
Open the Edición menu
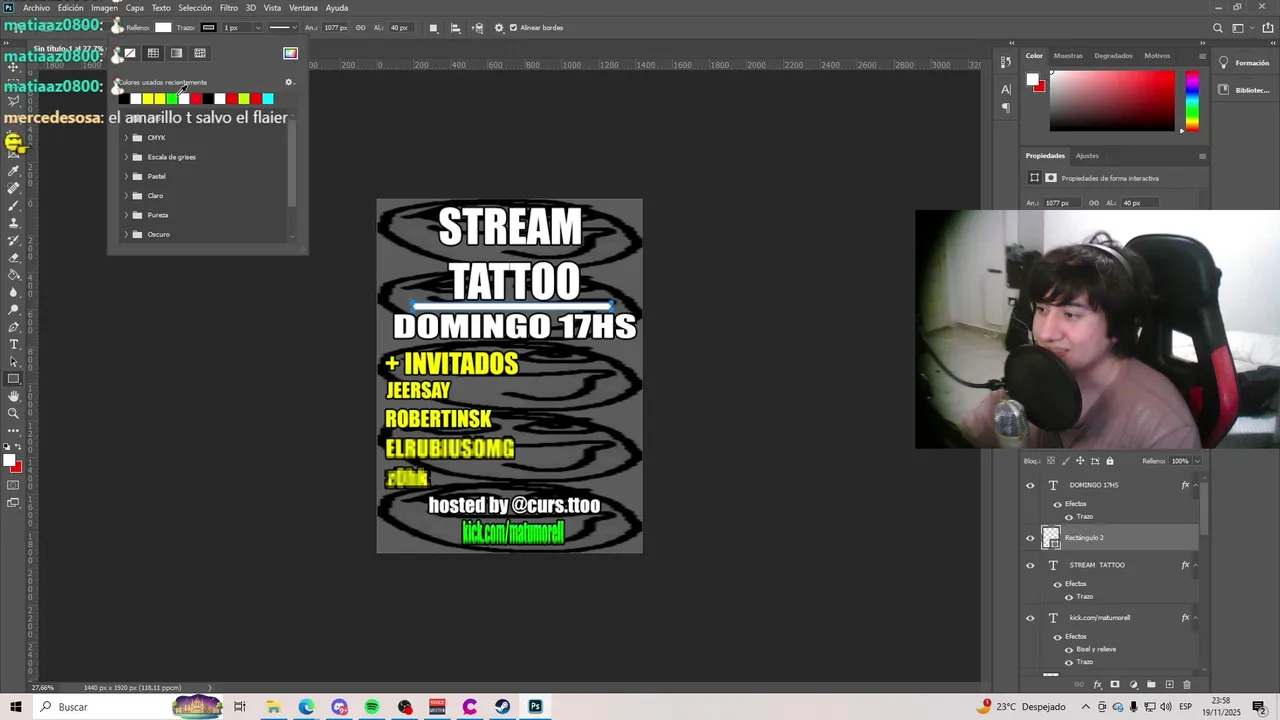click(70, 7)
